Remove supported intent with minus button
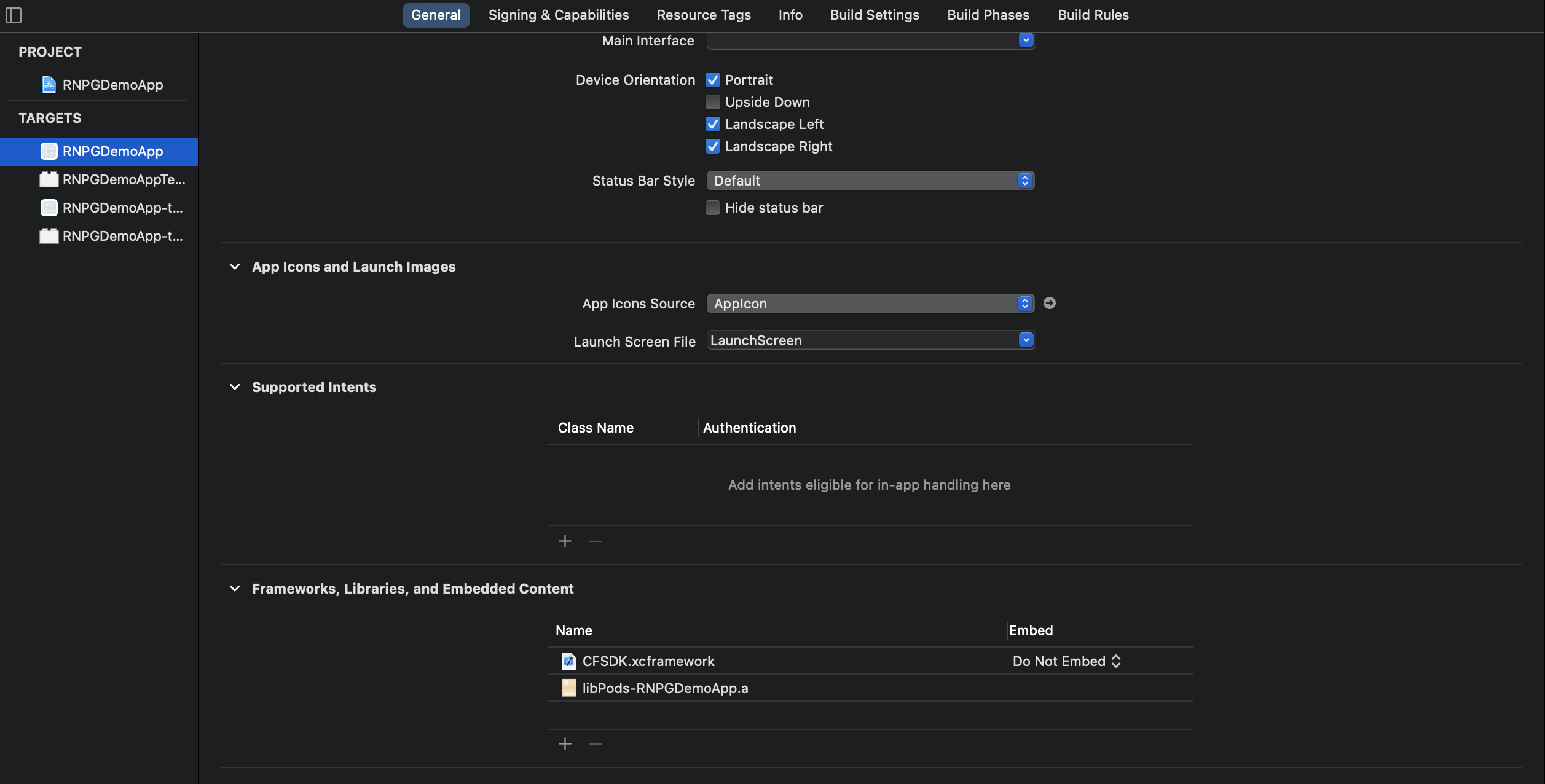This screenshot has height=784, width=1545. point(596,541)
